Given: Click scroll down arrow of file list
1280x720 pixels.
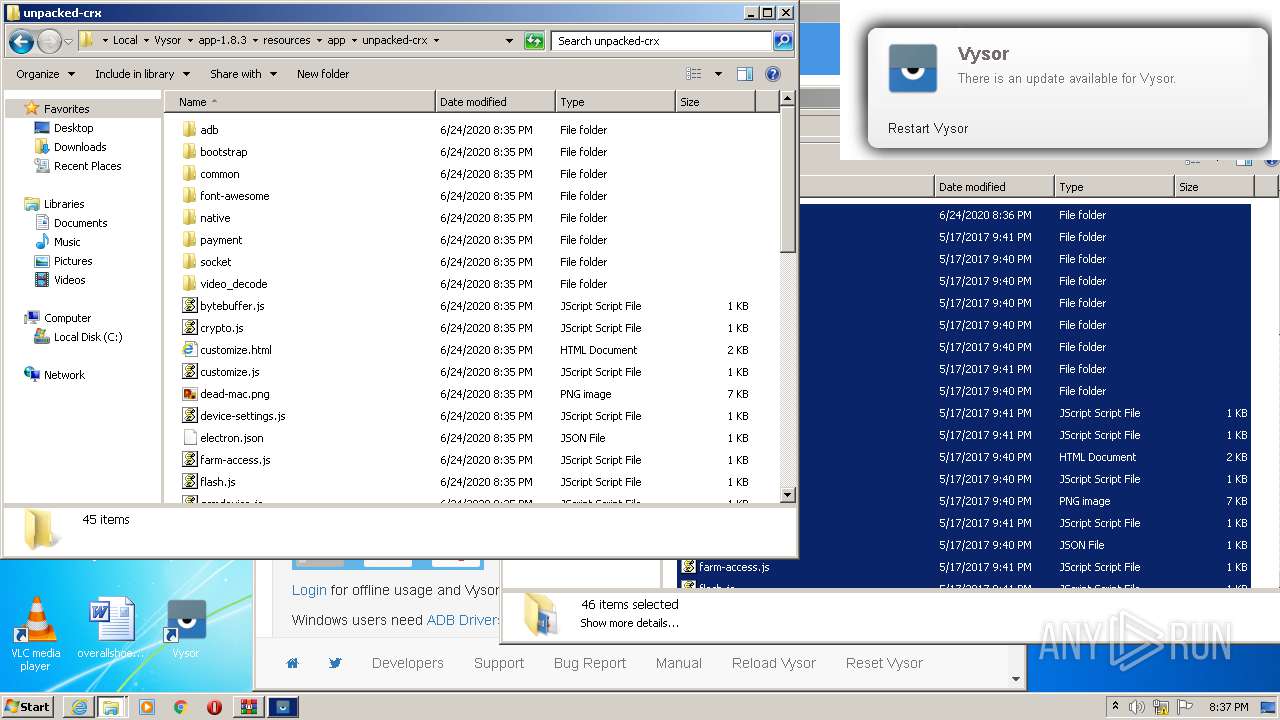Looking at the screenshot, I should point(788,494).
